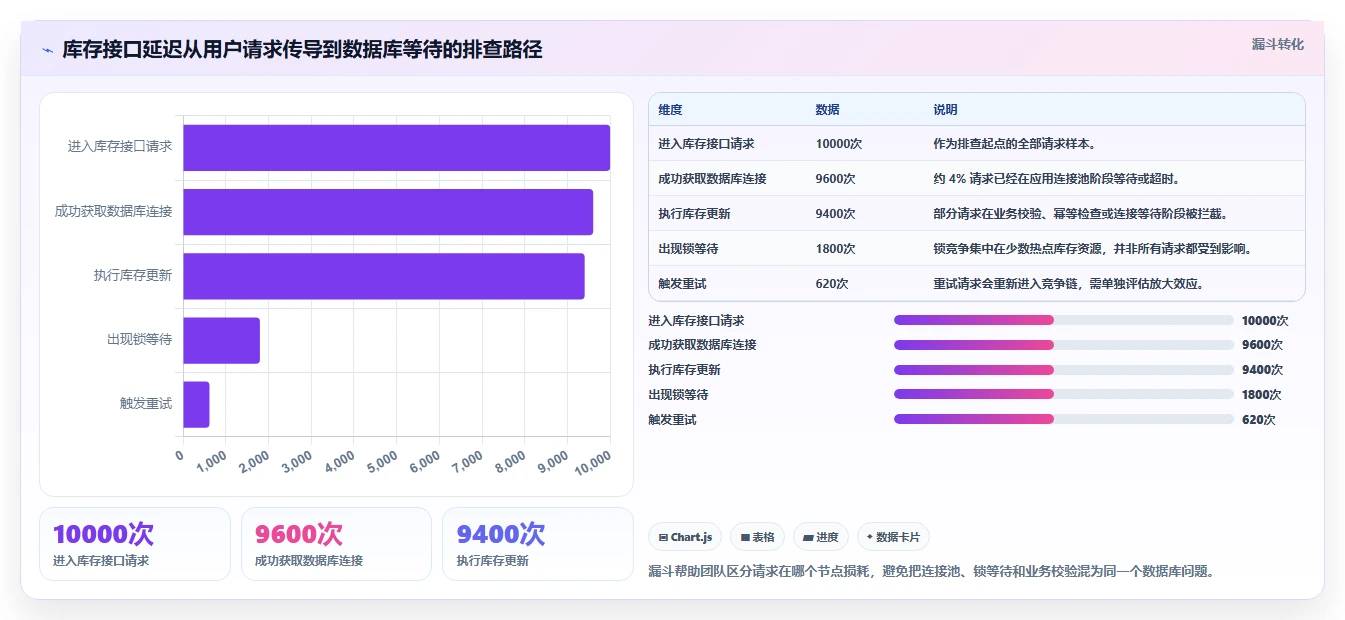Click table value 9400次
This screenshot has width=1345, height=620.
836,213
